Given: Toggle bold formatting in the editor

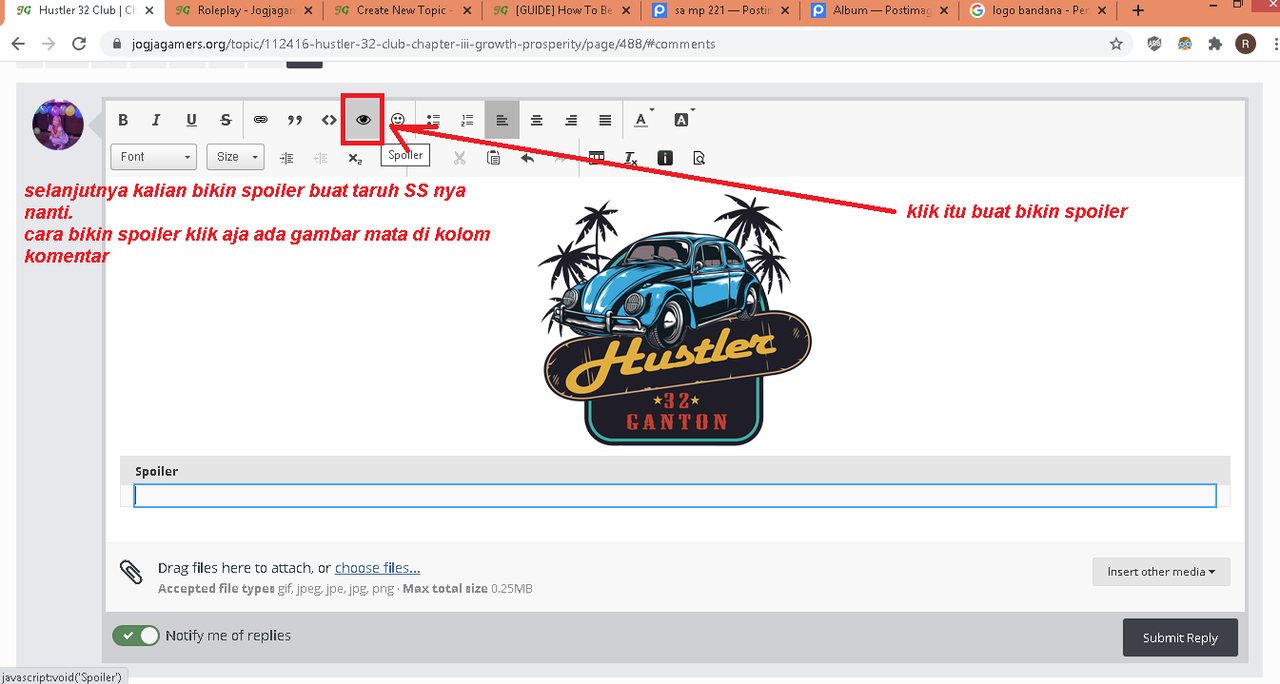Looking at the screenshot, I should tap(123, 120).
